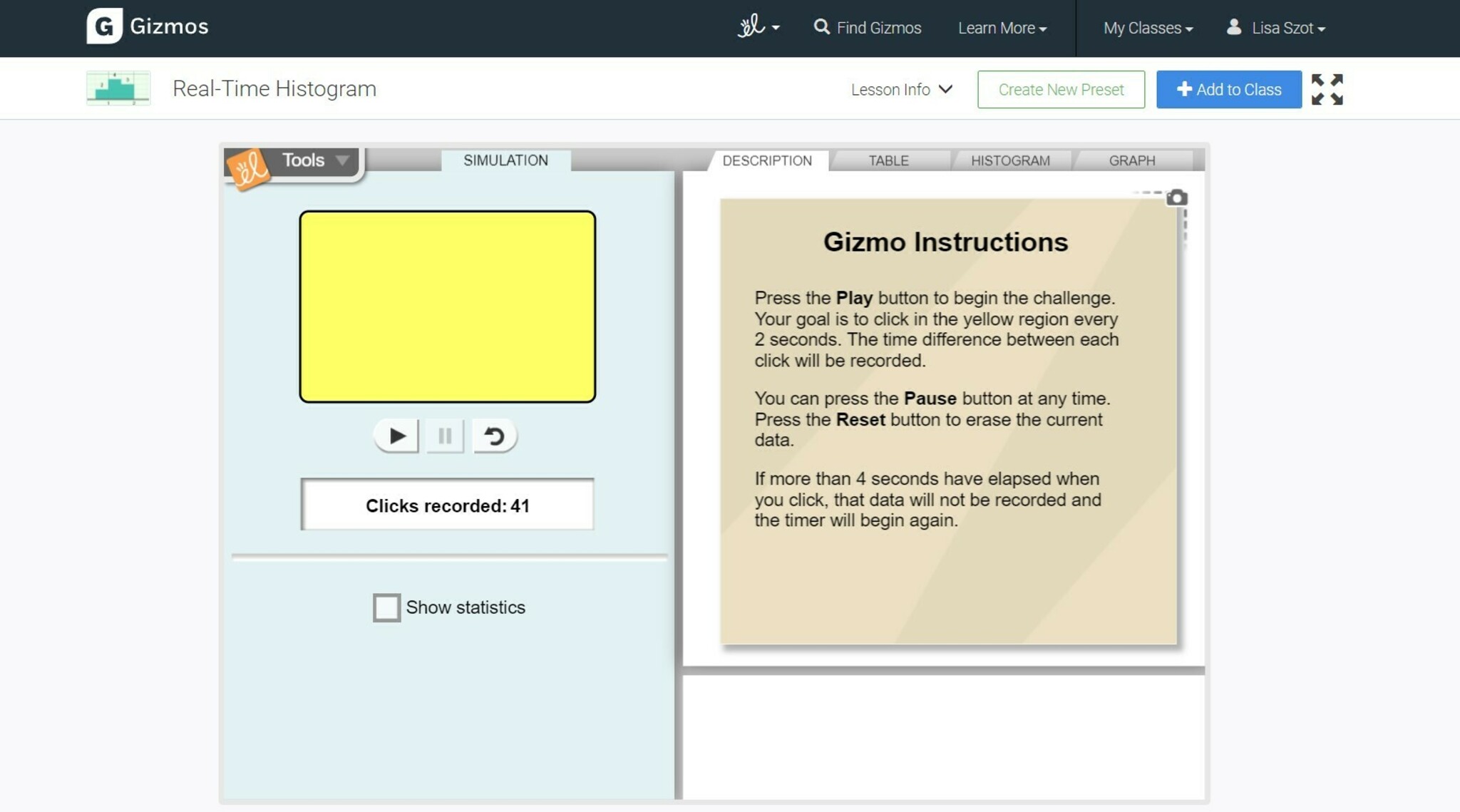Click the Create New Preset button
This screenshot has height=812, width=1460.
click(1061, 90)
